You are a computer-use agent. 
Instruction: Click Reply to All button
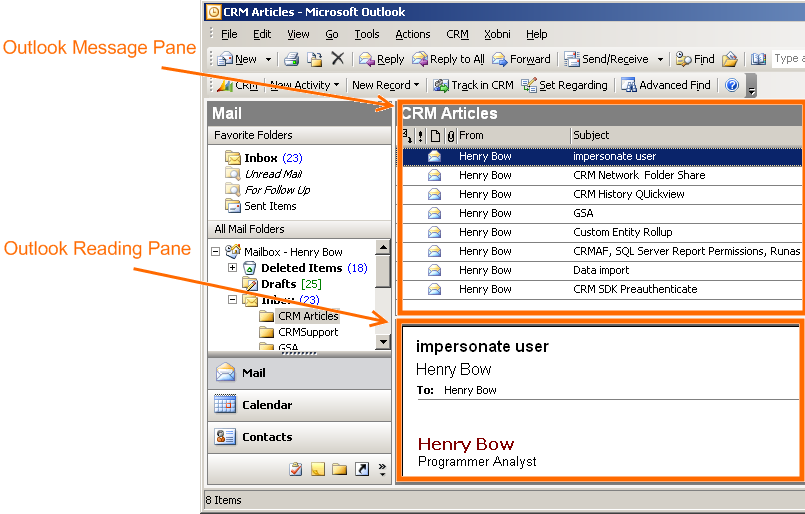point(449,59)
